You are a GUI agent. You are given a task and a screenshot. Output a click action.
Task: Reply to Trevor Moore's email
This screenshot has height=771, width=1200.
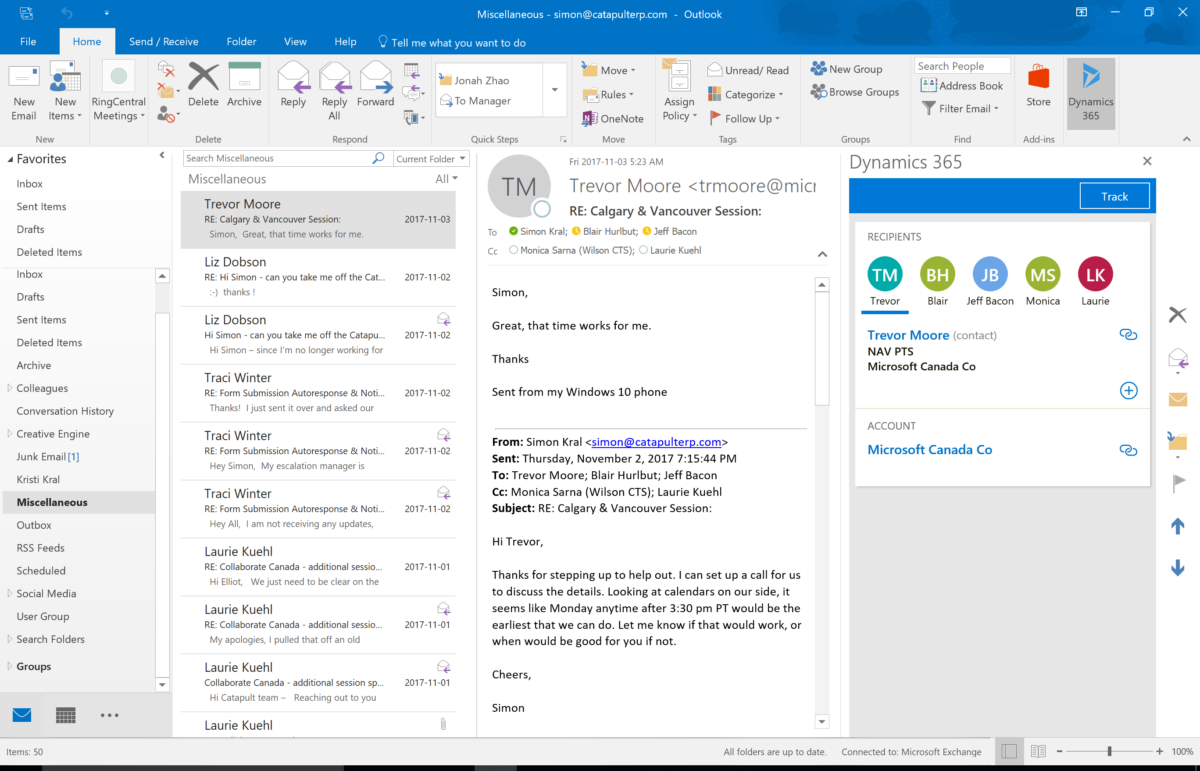293,85
